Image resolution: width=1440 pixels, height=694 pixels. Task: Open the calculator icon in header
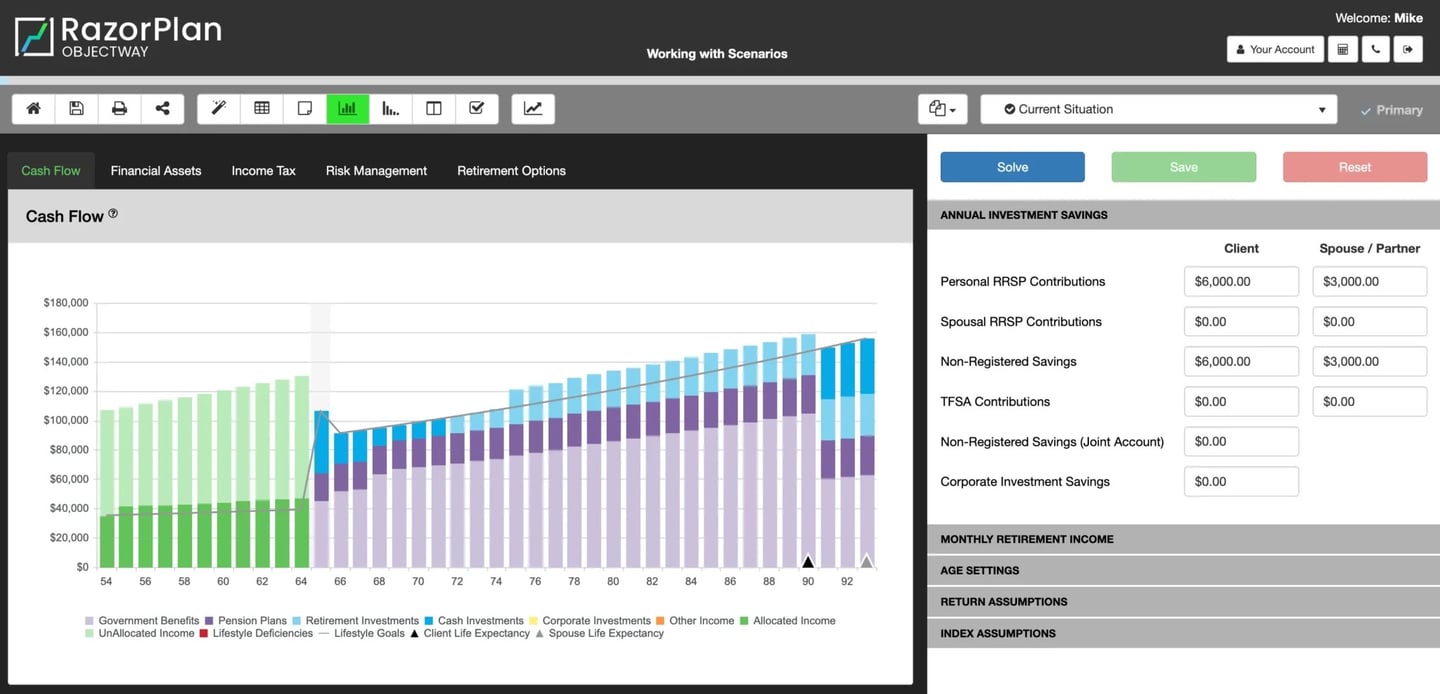1343,49
